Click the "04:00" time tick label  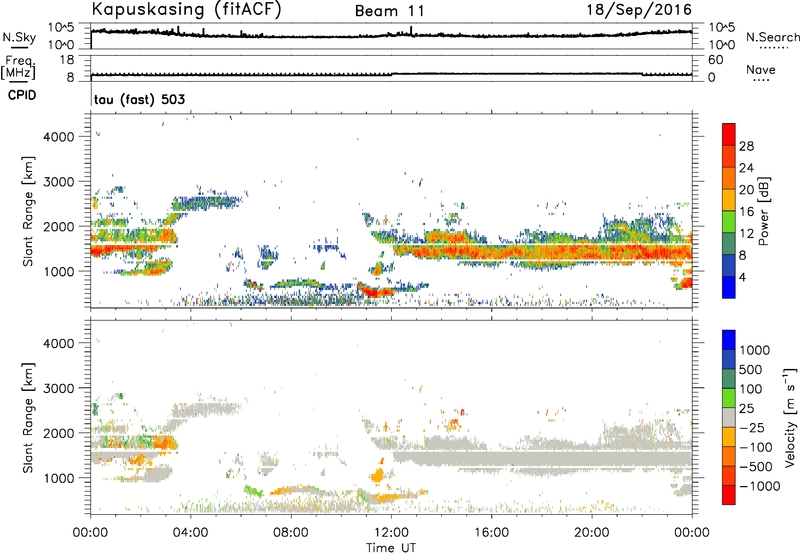[190, 533]
